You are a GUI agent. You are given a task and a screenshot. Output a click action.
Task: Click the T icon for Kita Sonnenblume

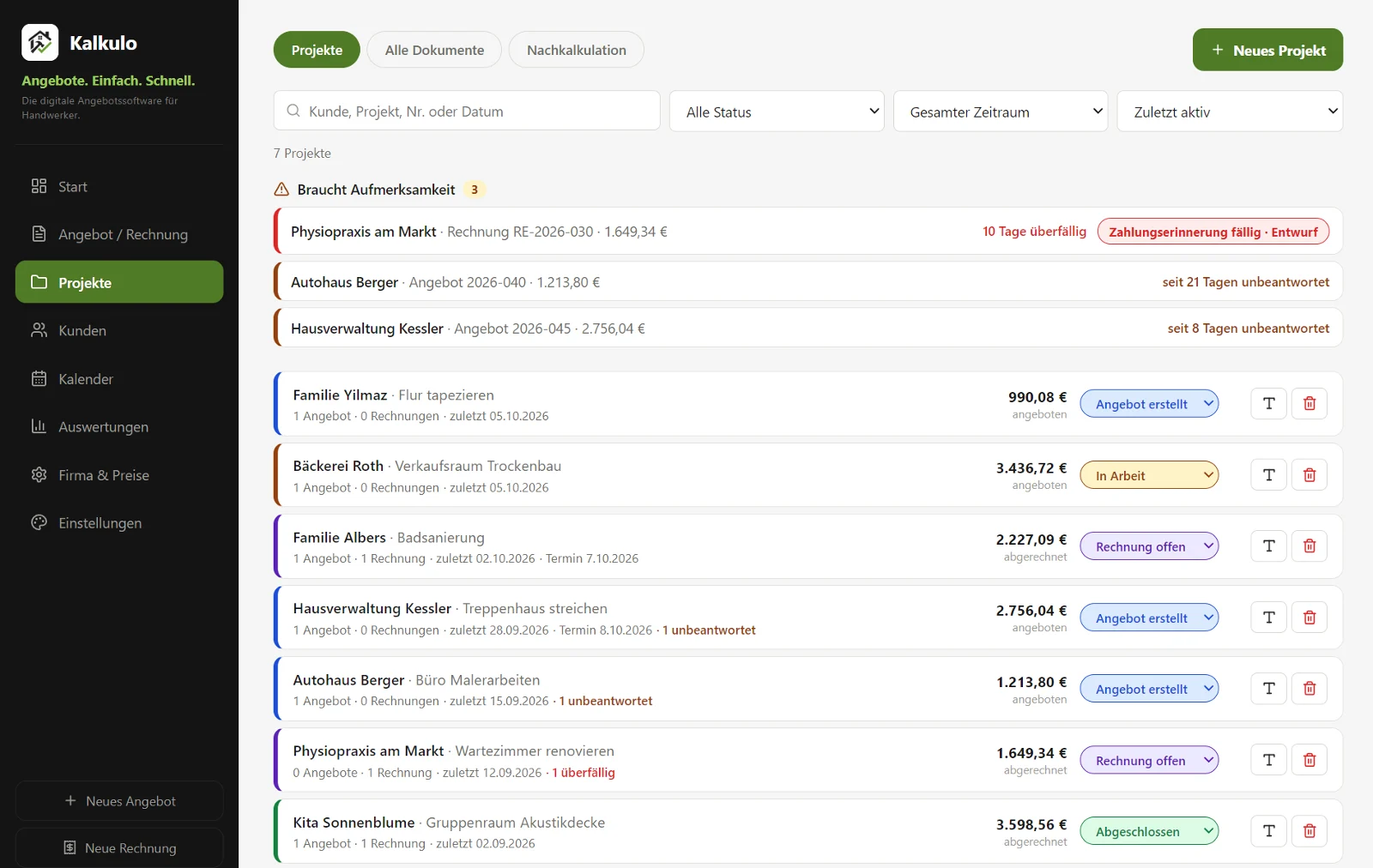tap(1269, 831)
